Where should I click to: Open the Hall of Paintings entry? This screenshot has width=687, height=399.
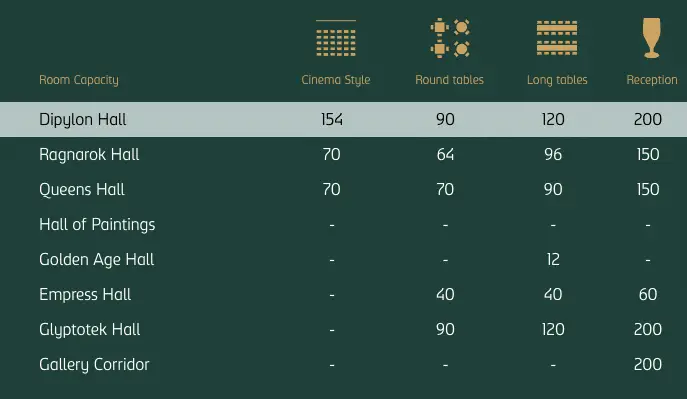(97, 225)
